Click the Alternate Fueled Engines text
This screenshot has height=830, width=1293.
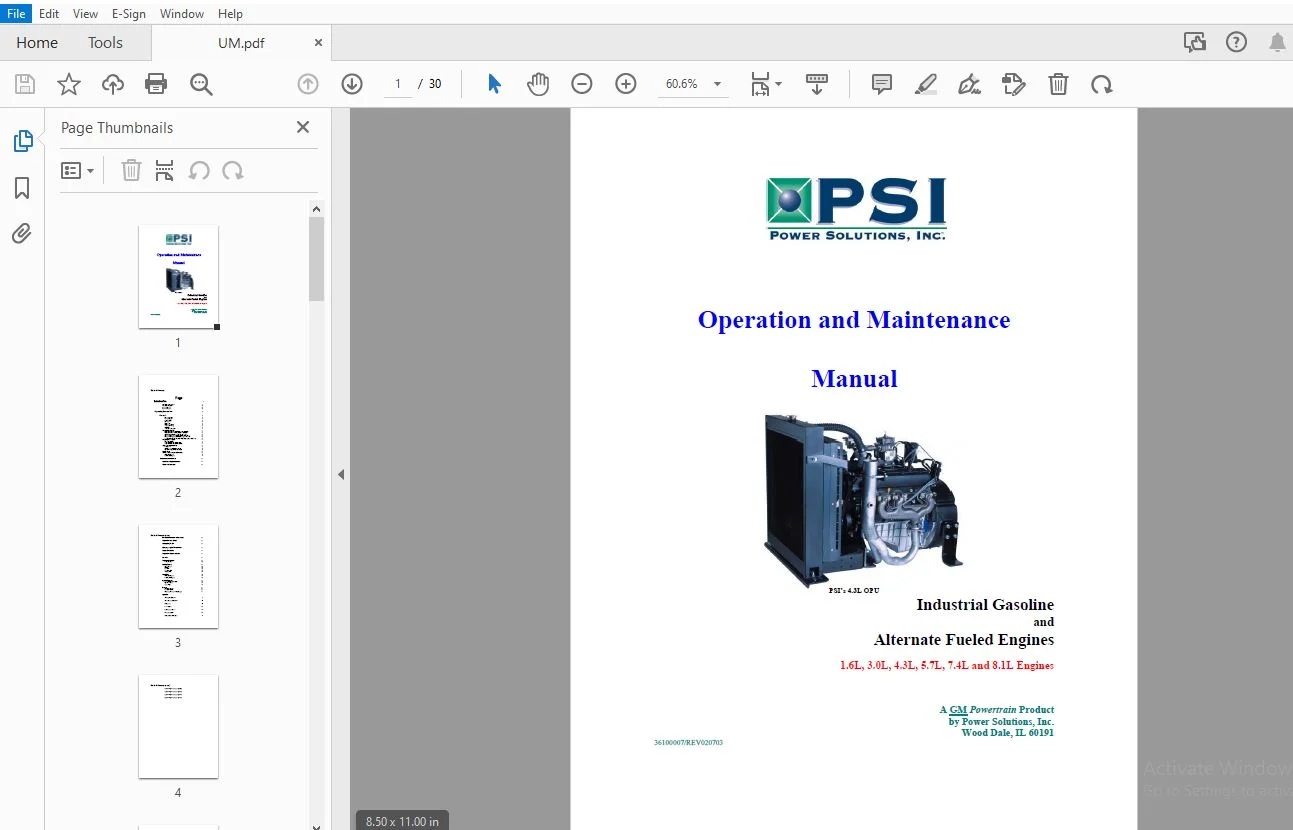coord(964,640)
